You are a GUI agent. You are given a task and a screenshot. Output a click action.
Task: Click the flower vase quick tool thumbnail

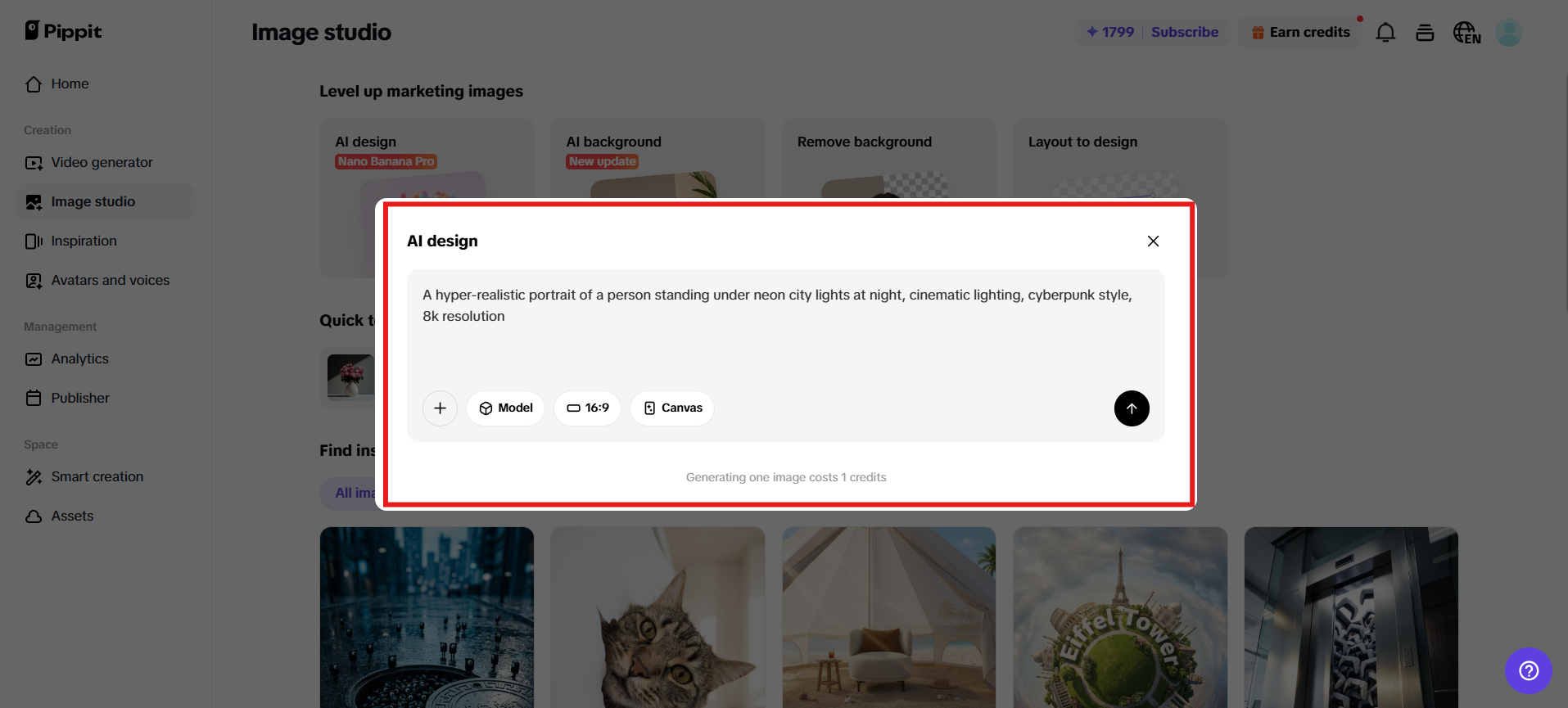point(350,377)
